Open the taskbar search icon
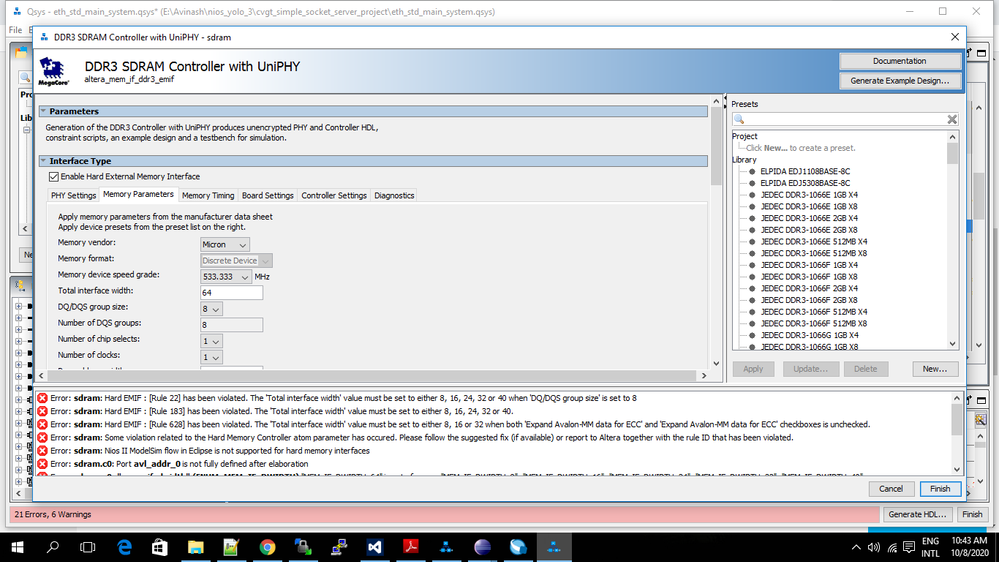This screenshot has width=999, height=562. [x=53, y=547]
